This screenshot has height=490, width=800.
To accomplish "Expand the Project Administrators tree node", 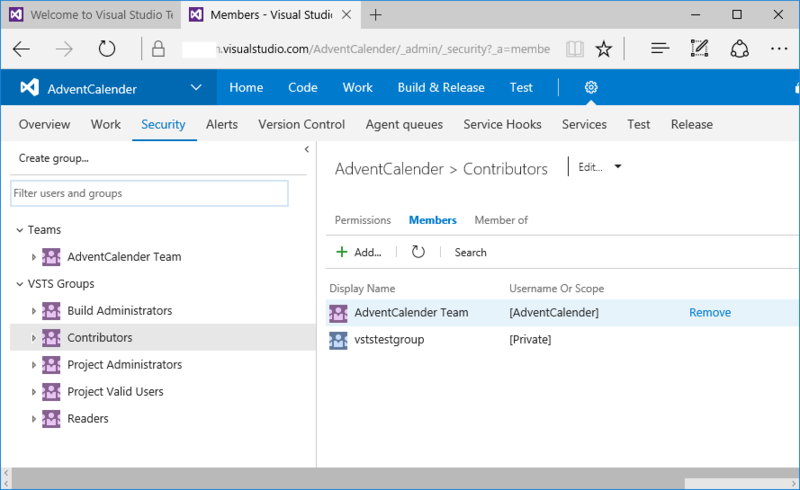I will 34,365.
